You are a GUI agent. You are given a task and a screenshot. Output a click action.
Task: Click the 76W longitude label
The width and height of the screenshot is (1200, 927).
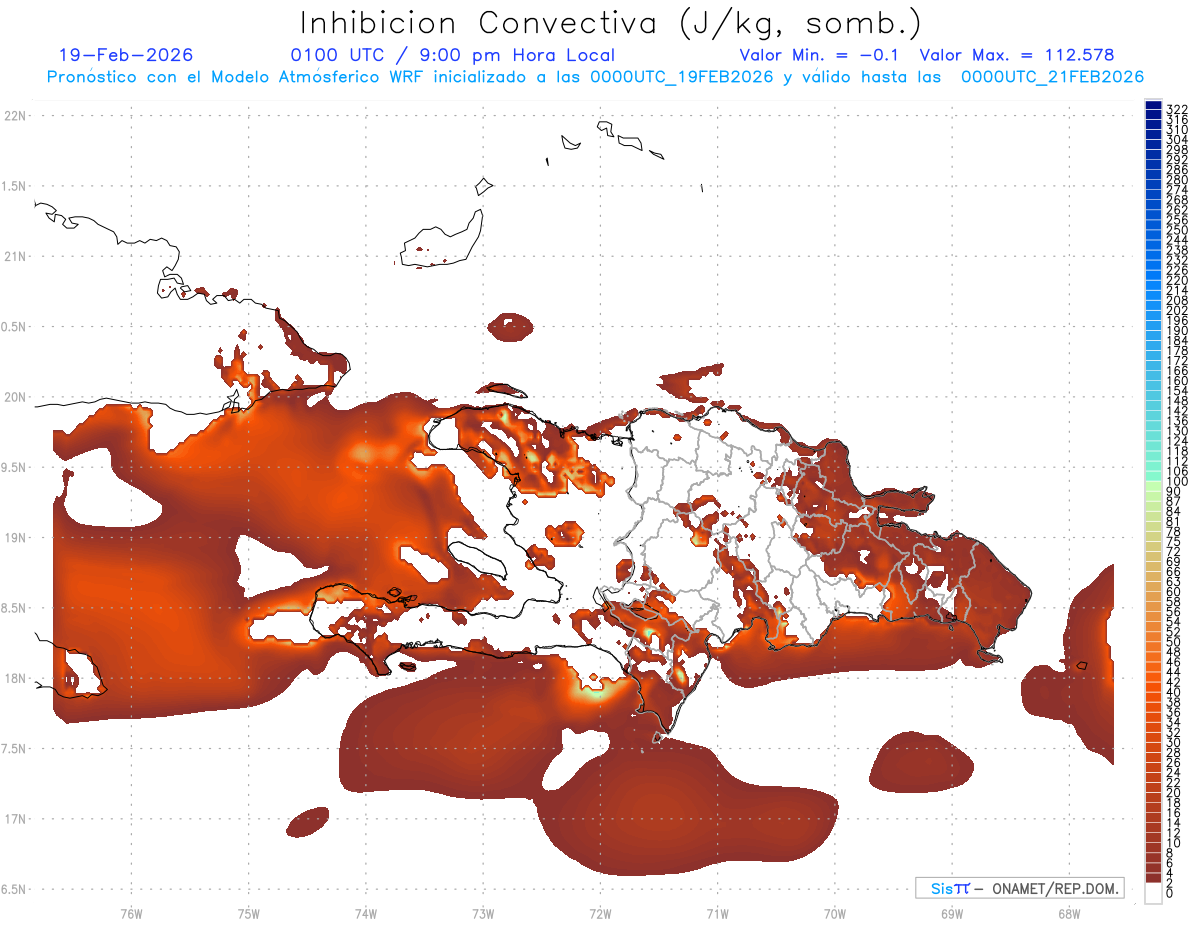coord(131,913)
